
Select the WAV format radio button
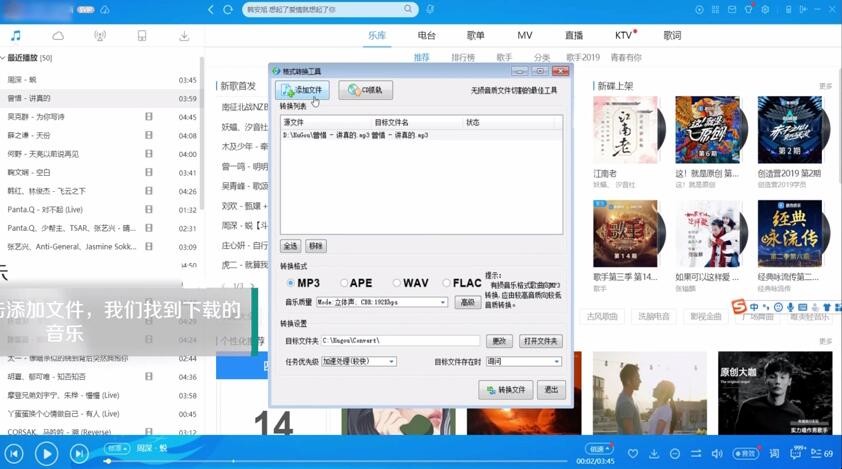pos(396,283)
